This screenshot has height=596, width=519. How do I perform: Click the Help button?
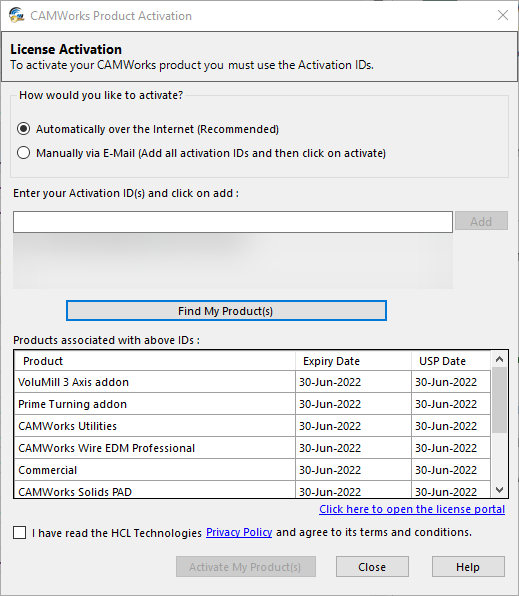pyautogui.click(x=468, y=567)
